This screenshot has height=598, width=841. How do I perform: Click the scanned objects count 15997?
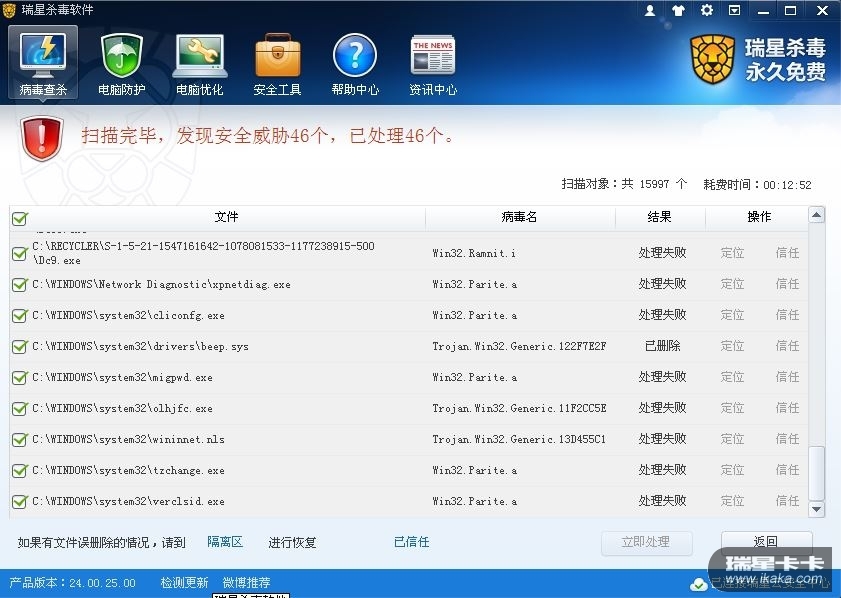pos(654,184)
